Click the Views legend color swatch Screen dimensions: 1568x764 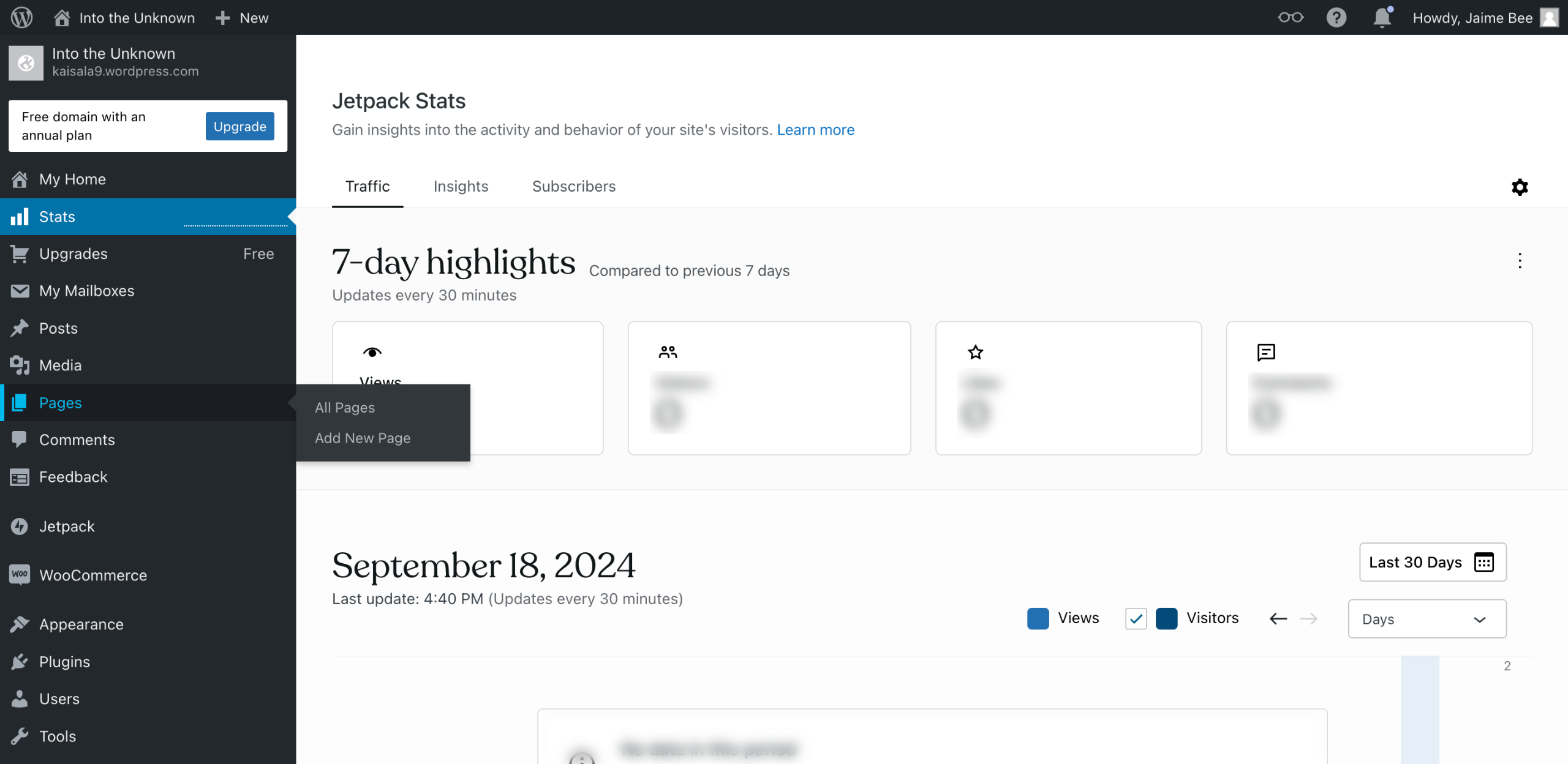1038,618
